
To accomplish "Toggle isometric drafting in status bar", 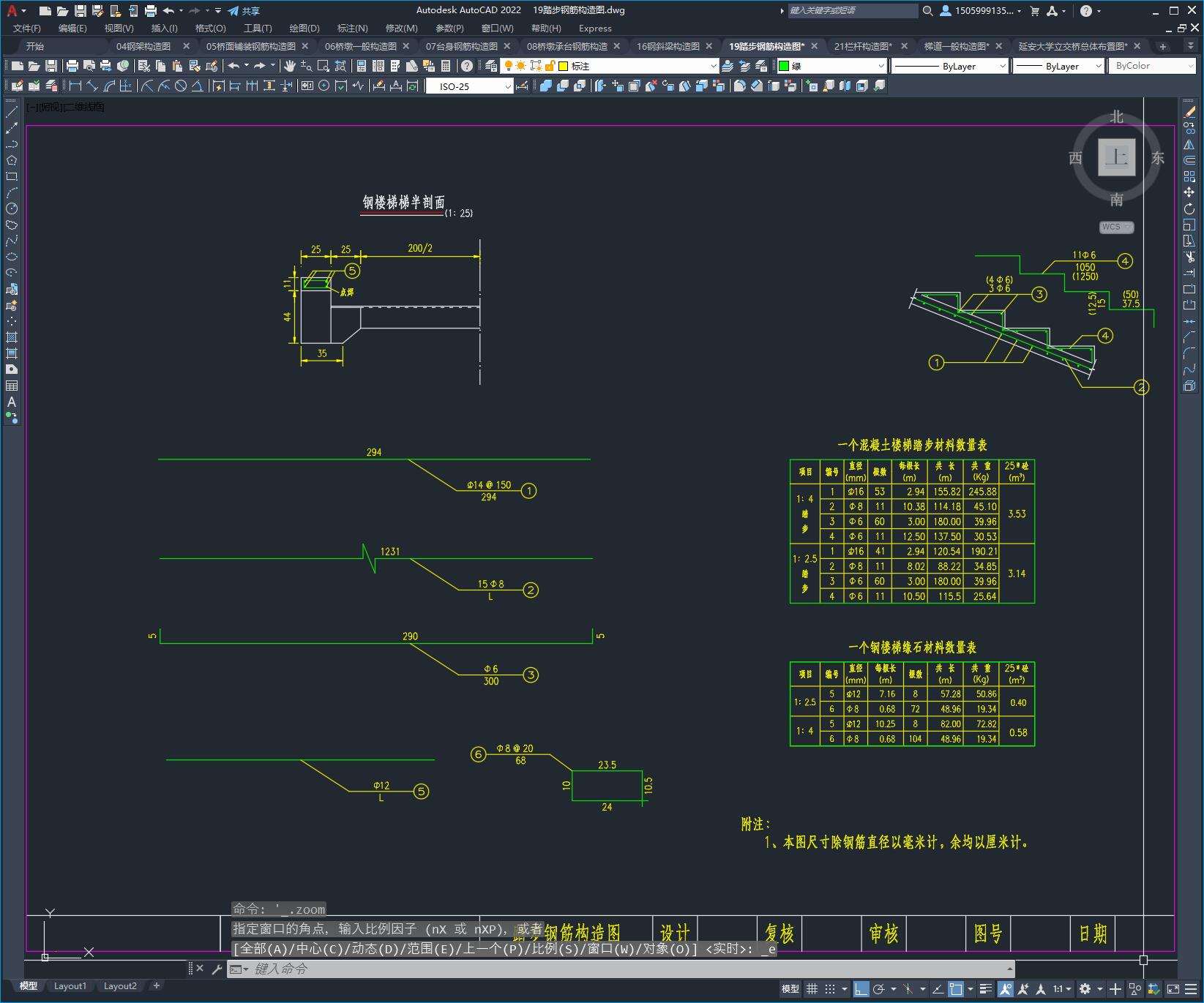I will 908,989.
